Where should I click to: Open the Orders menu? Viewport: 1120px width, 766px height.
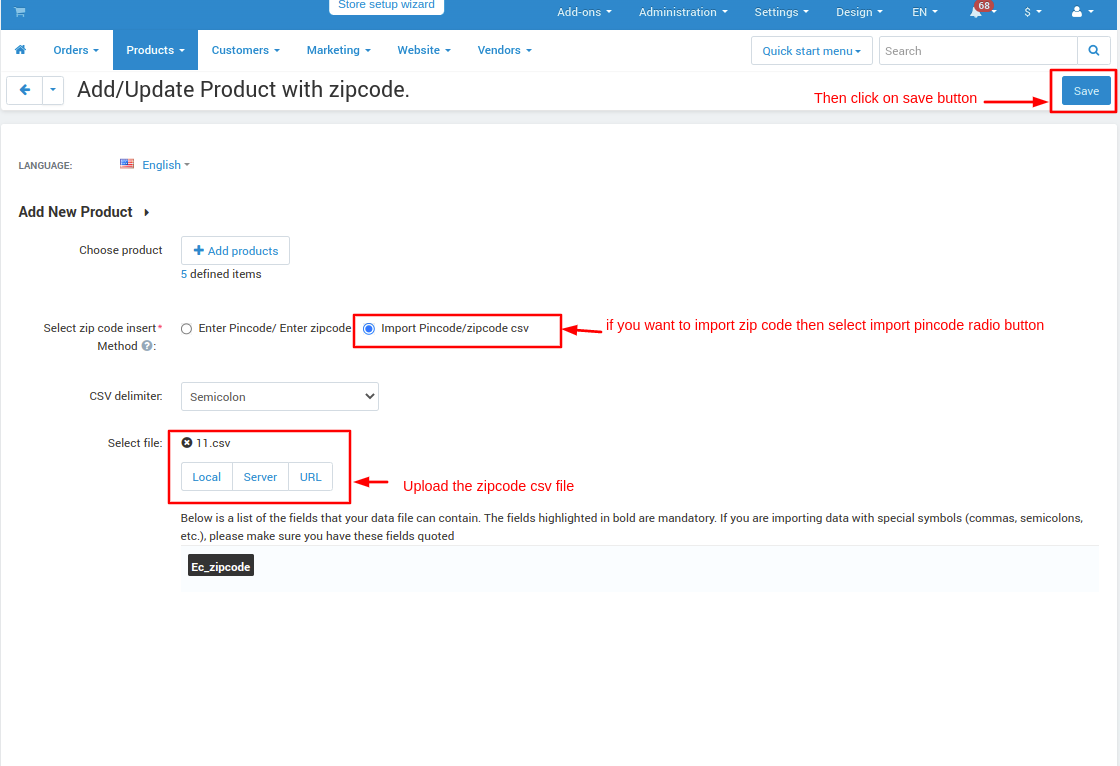point(76,50)
